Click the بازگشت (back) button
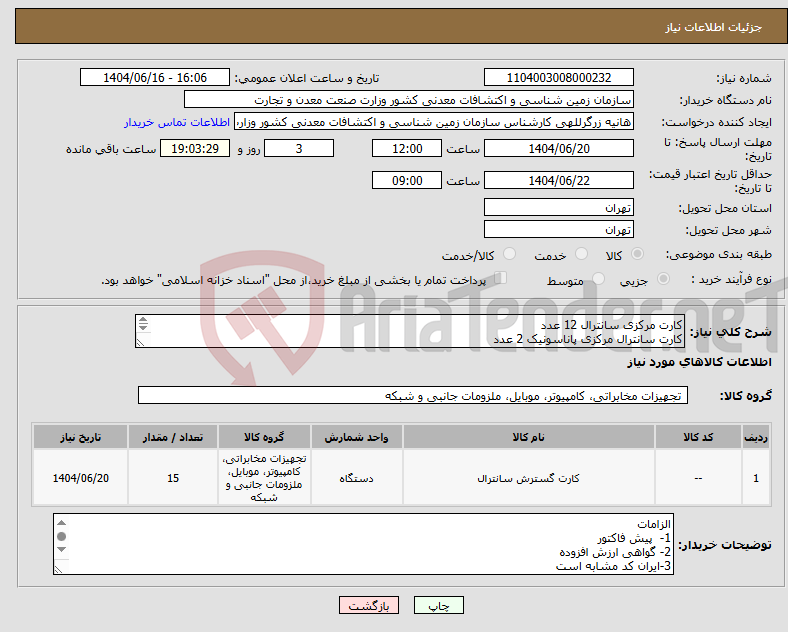Screen dimensions: 788x632 [x=368, y=605]
